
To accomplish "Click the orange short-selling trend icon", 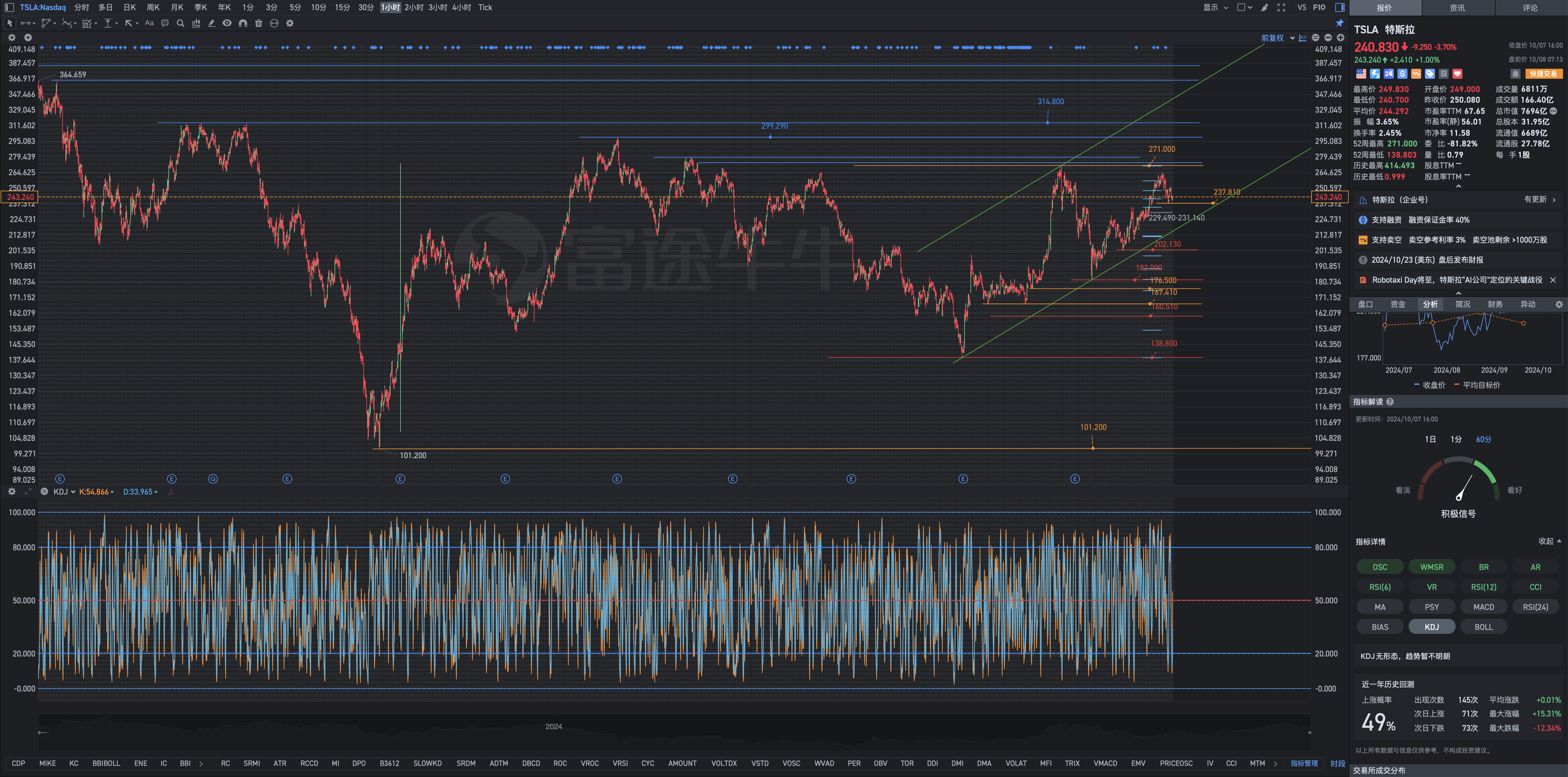I will [1417, 74].
